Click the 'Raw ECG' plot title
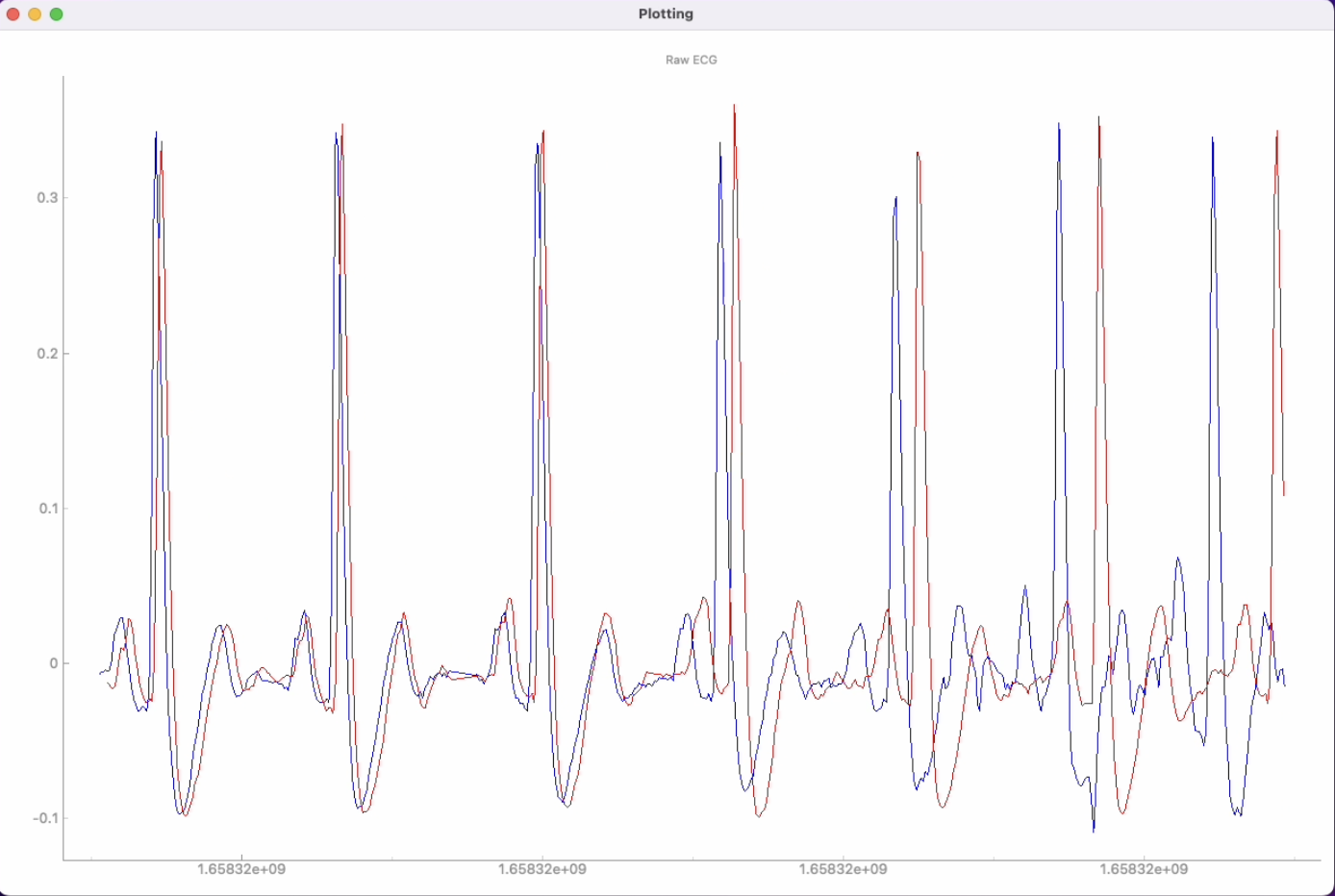 692,60
